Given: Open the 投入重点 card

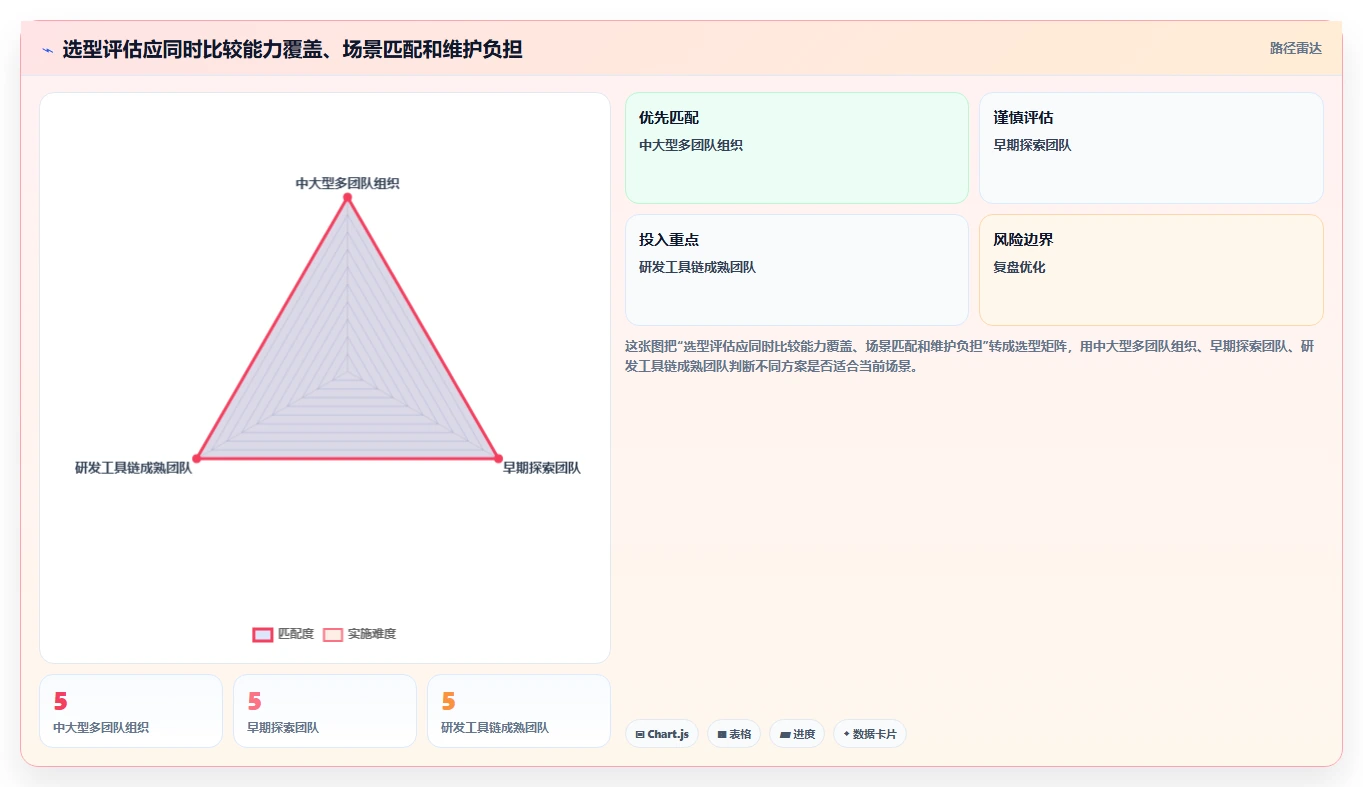Looking at the screenshot, I should click(797, 270).
